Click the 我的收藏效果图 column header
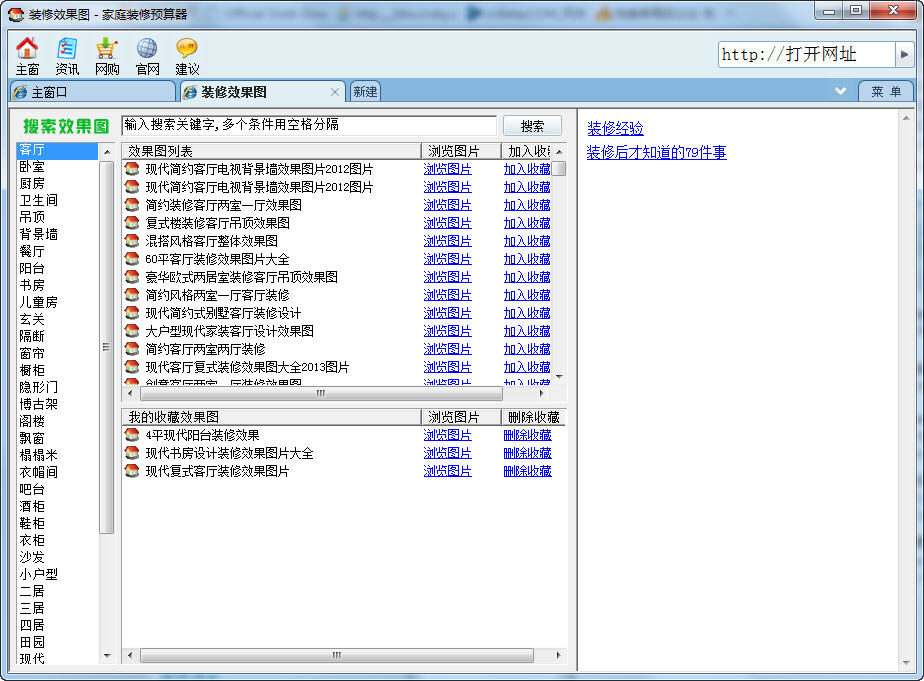The image size is (924, 681). (272, 418)
